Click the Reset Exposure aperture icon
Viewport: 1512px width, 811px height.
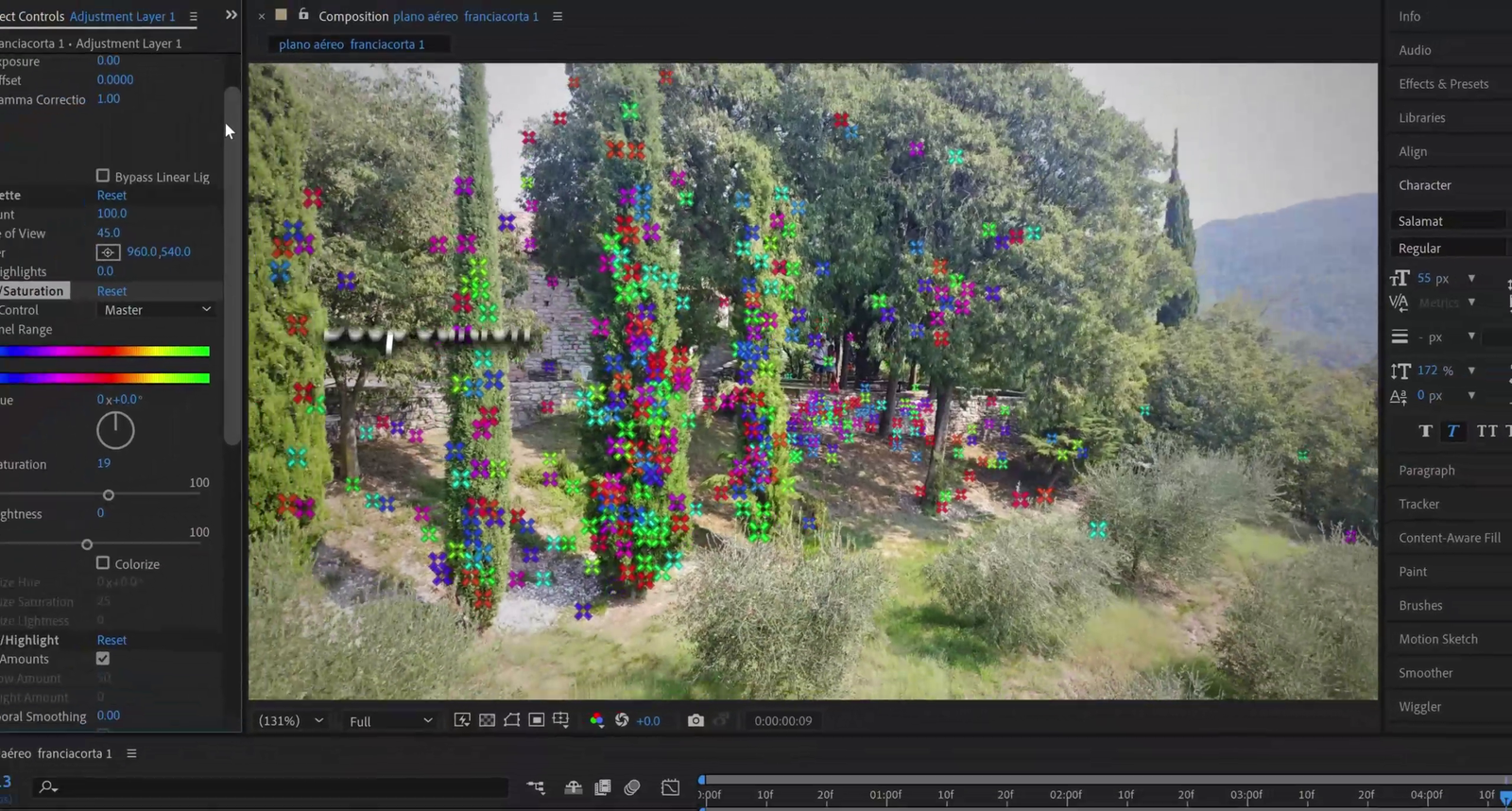(x=622, y=720)
